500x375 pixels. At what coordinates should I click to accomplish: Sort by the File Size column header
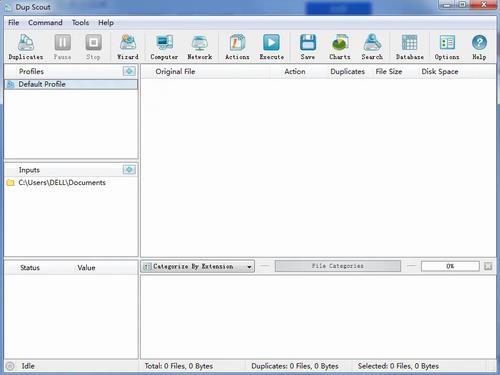[x=389, y=71]
